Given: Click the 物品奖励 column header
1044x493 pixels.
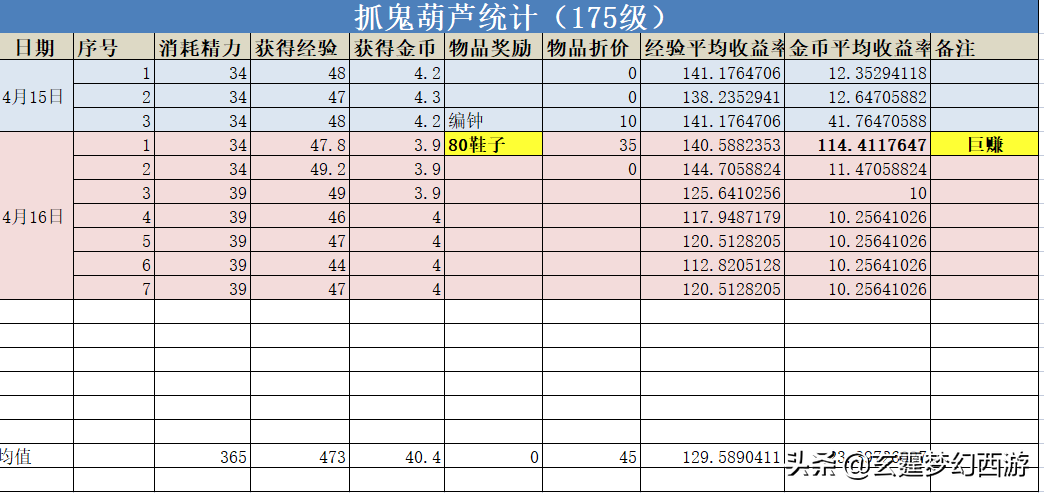Looking at the screenshot, I should point(493,48).
